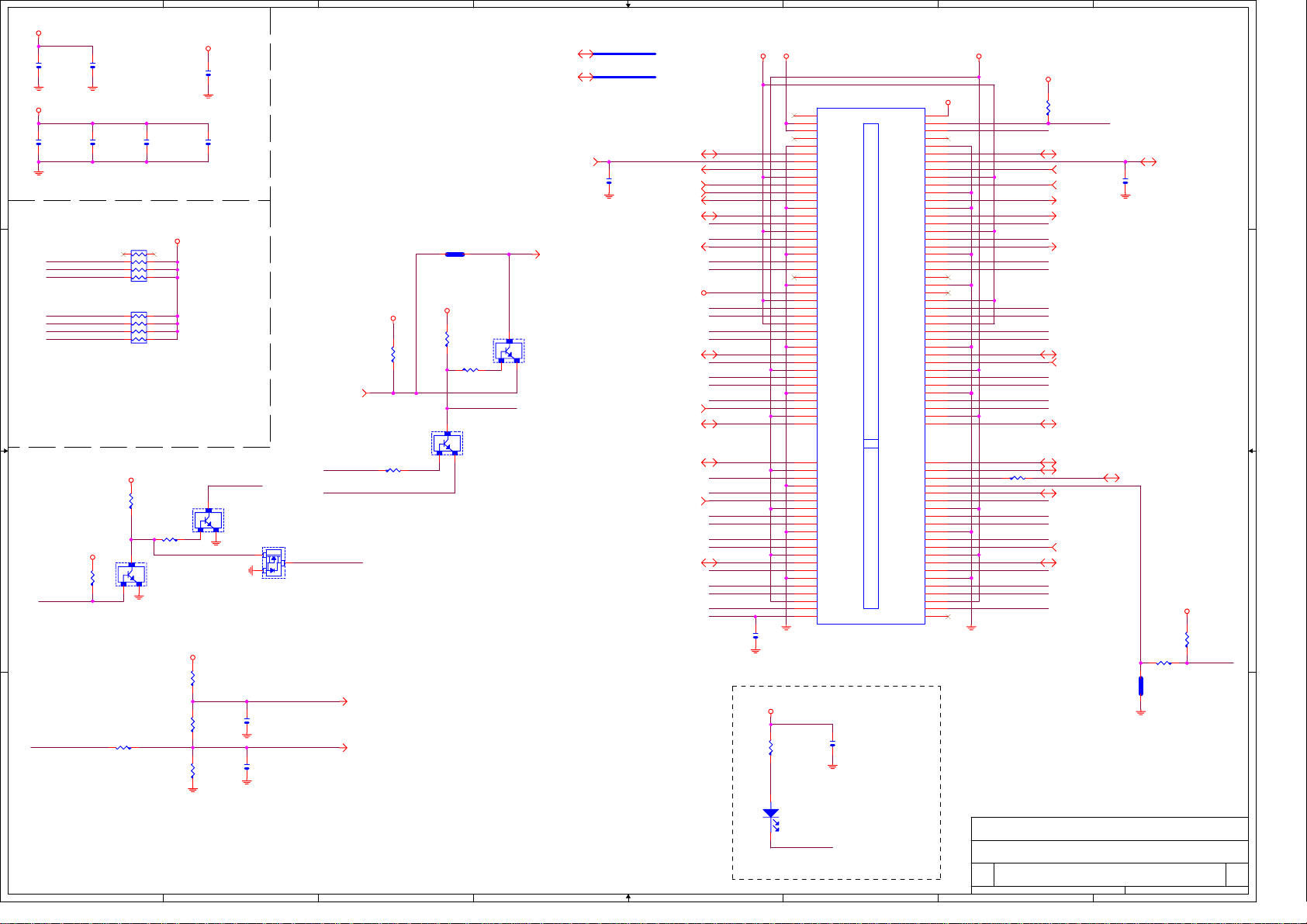1307x924 pixels.
Task: Select the lower resistor network array symbol
Action: 139,327
